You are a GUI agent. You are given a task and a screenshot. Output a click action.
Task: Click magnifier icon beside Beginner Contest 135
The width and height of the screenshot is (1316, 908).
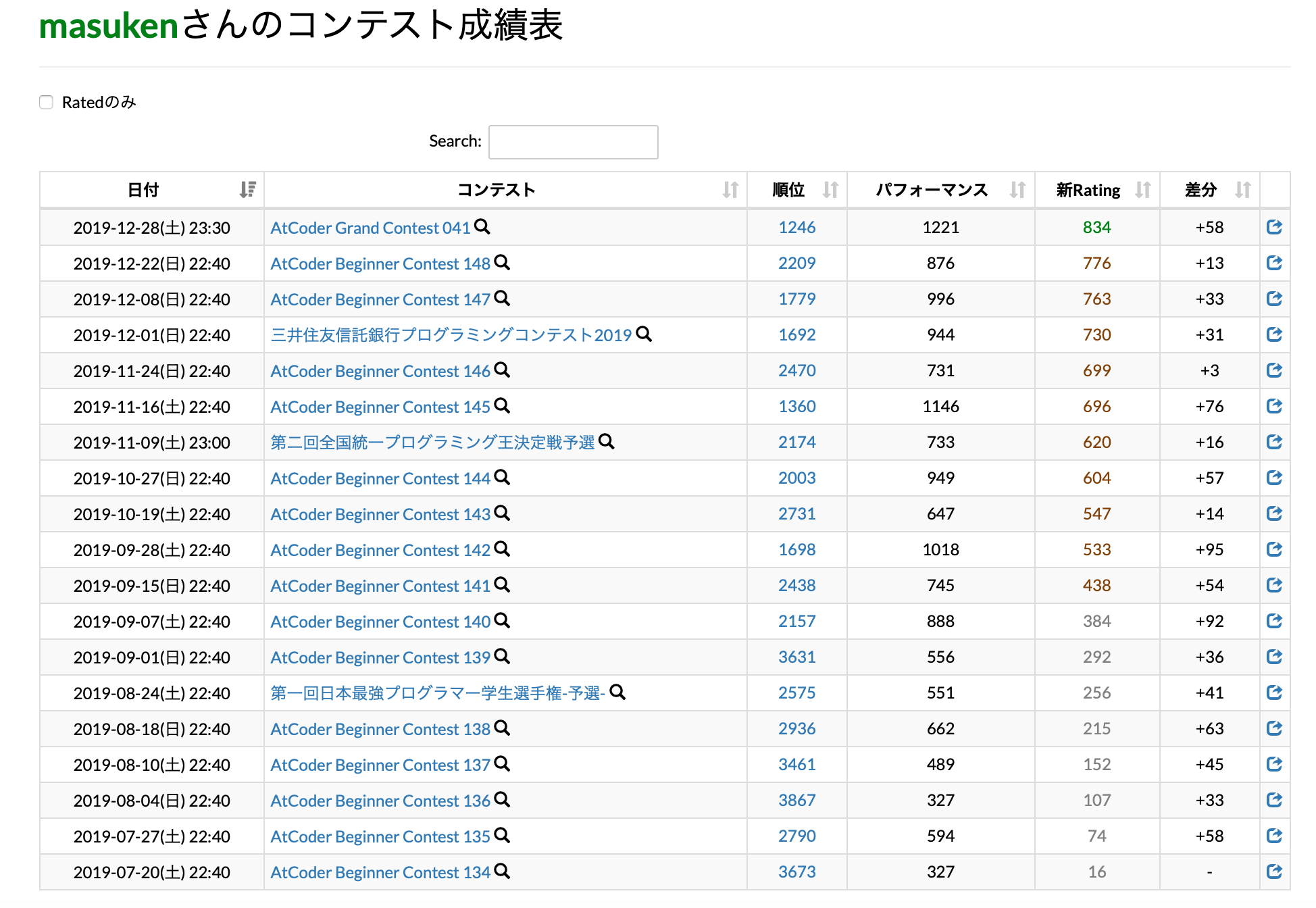[502, 835]
